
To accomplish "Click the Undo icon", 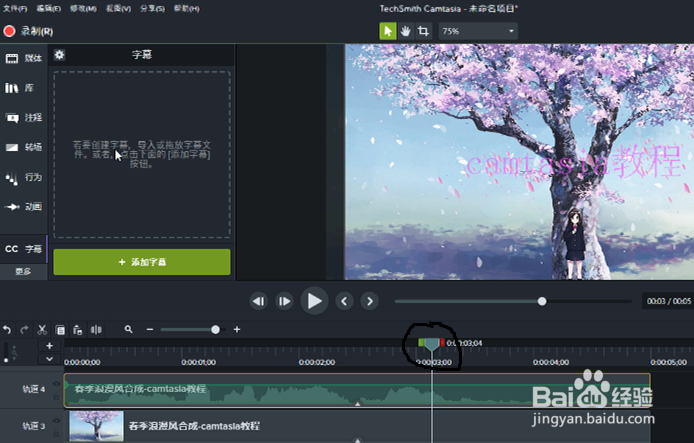I will point(7,330).
